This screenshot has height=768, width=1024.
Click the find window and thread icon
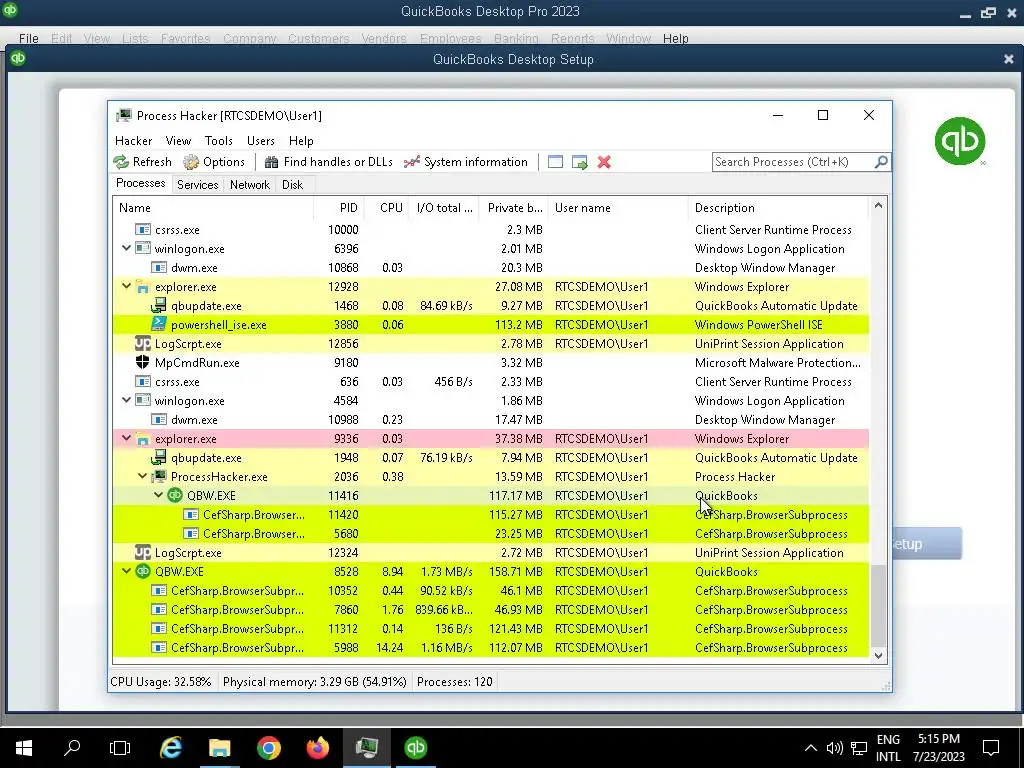click(579, 162)
